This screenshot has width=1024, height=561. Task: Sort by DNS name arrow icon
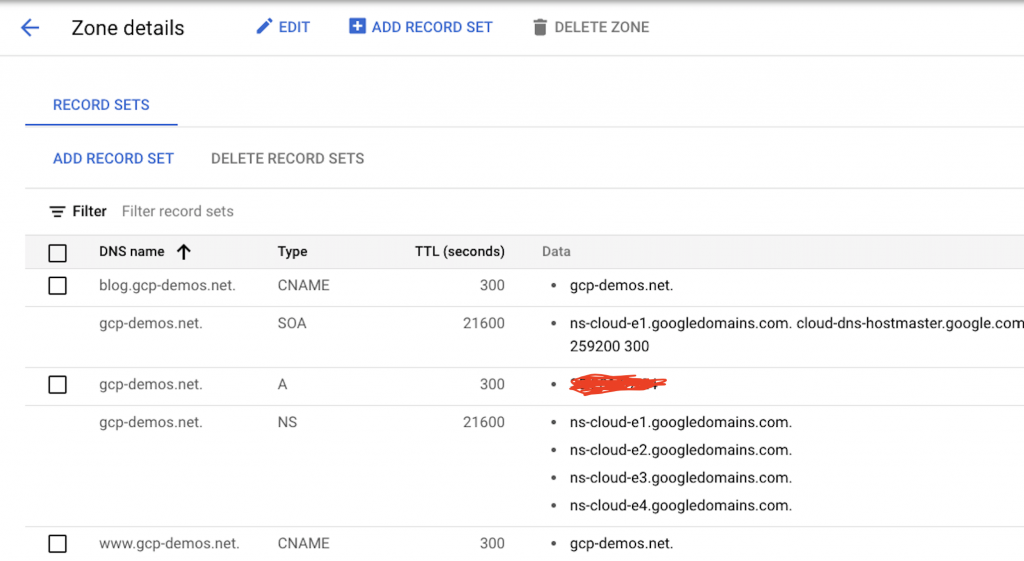click(x=183, y=252)
